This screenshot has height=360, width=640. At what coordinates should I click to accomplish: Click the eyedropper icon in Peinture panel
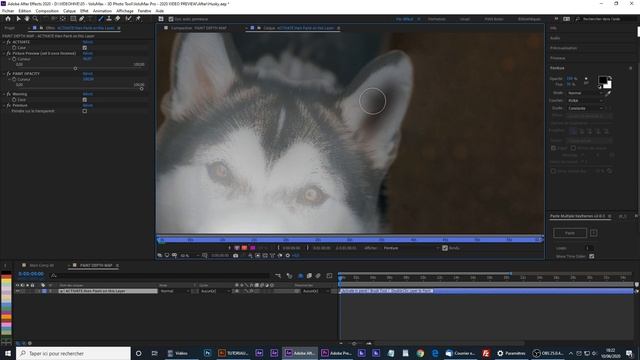point(608,93)
